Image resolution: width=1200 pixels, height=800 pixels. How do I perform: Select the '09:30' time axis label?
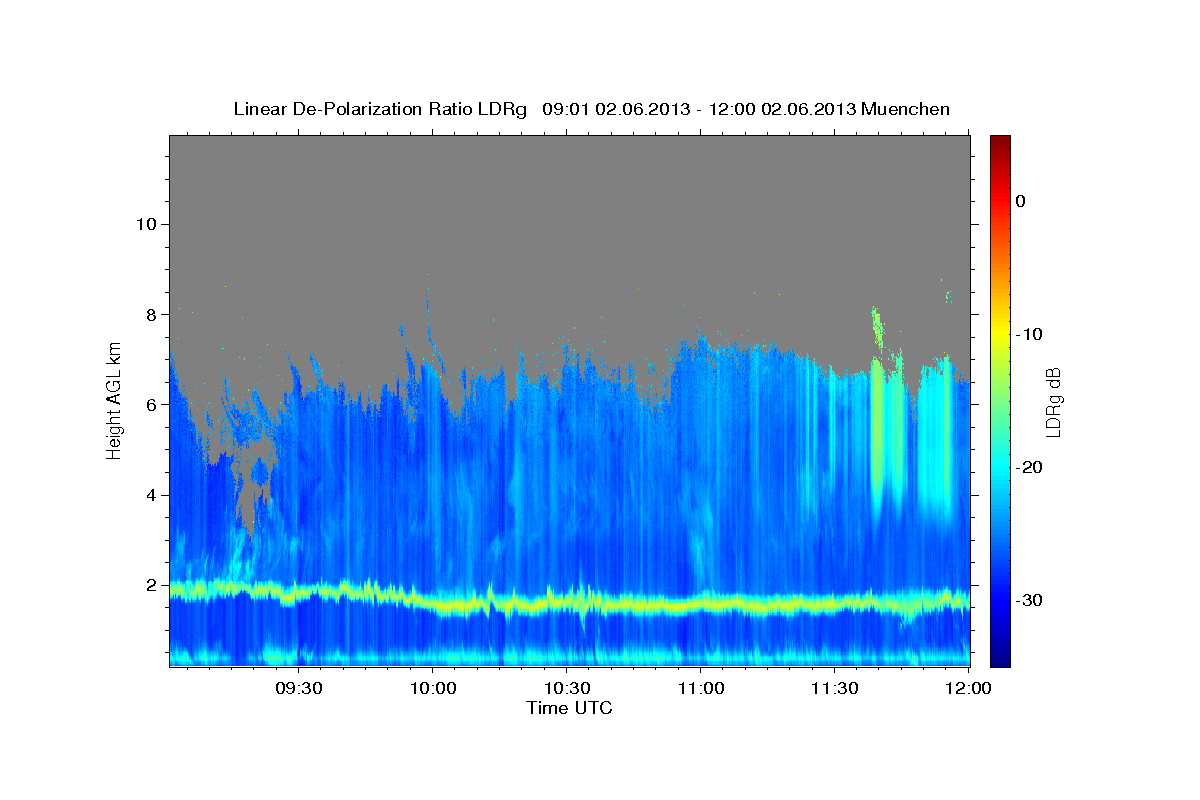(x=299, y=689)
